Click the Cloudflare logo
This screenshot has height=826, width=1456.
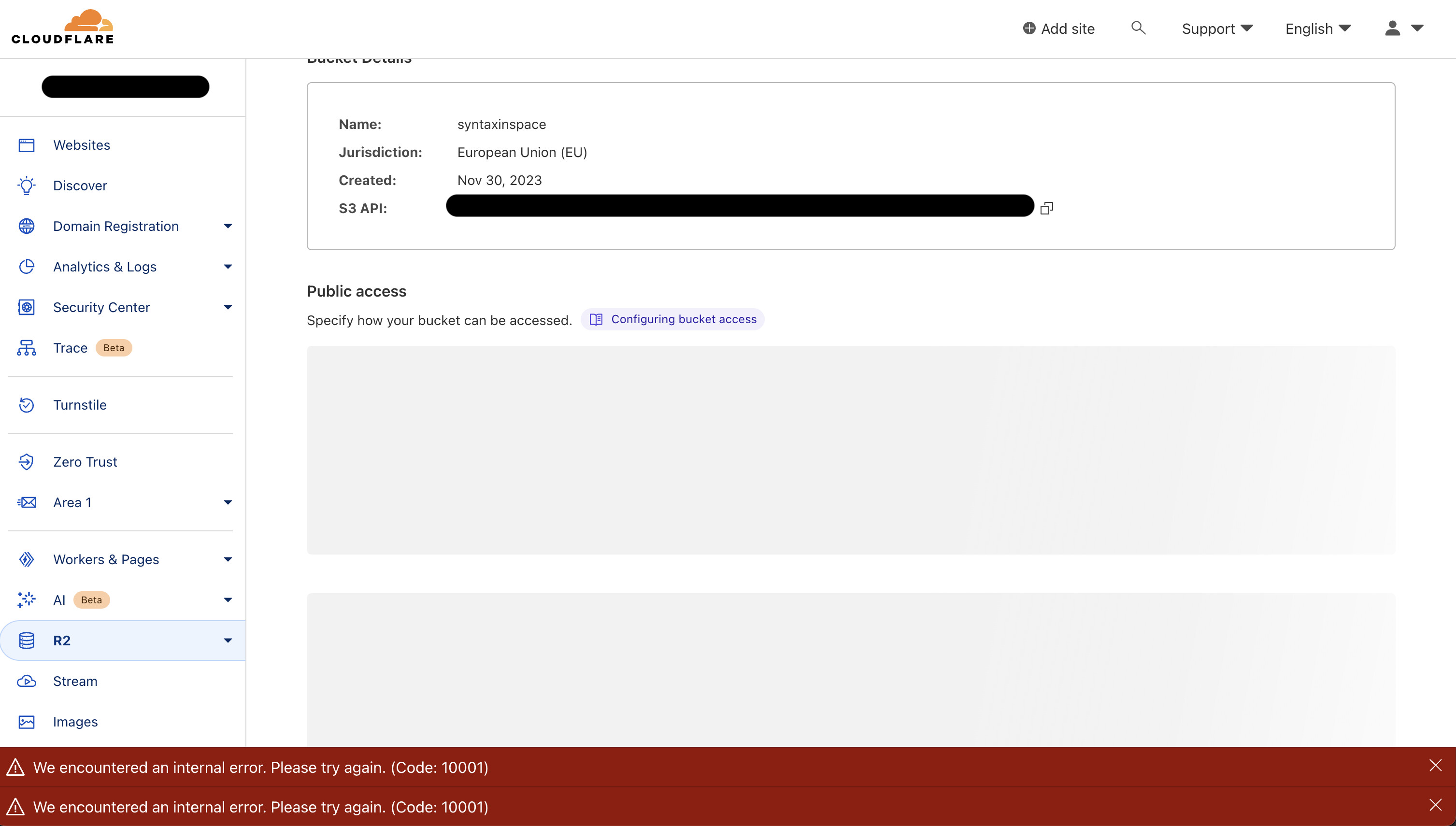(x=62, y=27)
